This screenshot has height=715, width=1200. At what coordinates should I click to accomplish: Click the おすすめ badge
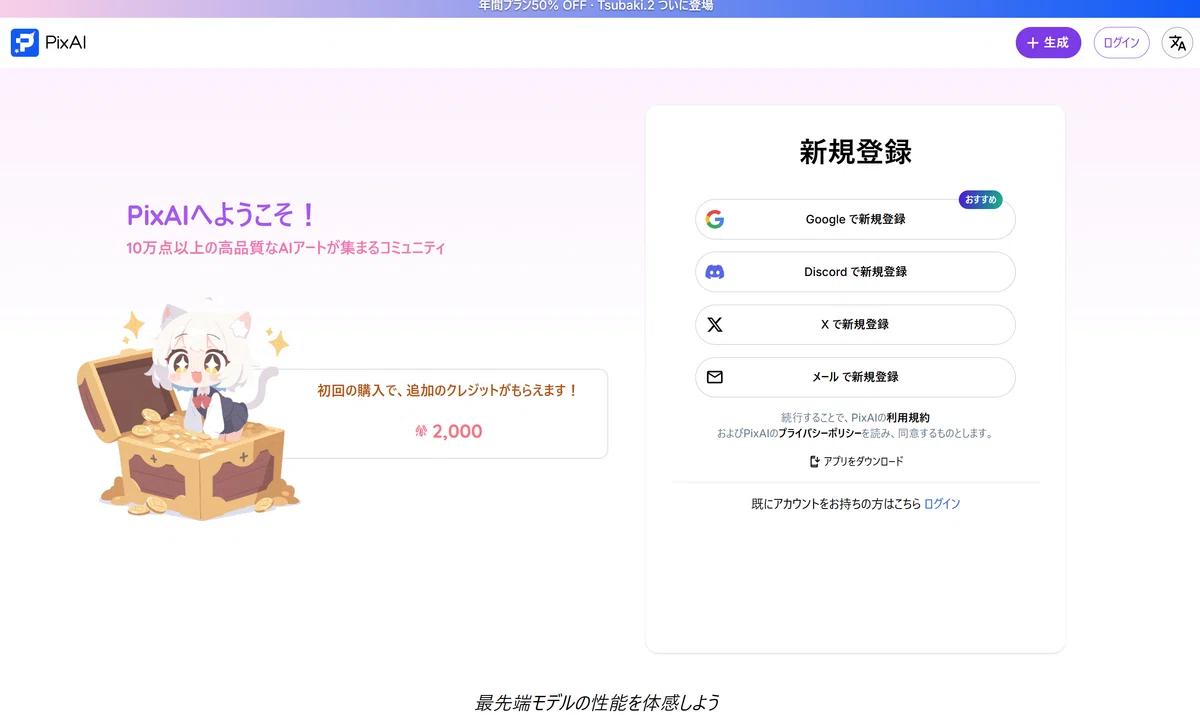980,200
